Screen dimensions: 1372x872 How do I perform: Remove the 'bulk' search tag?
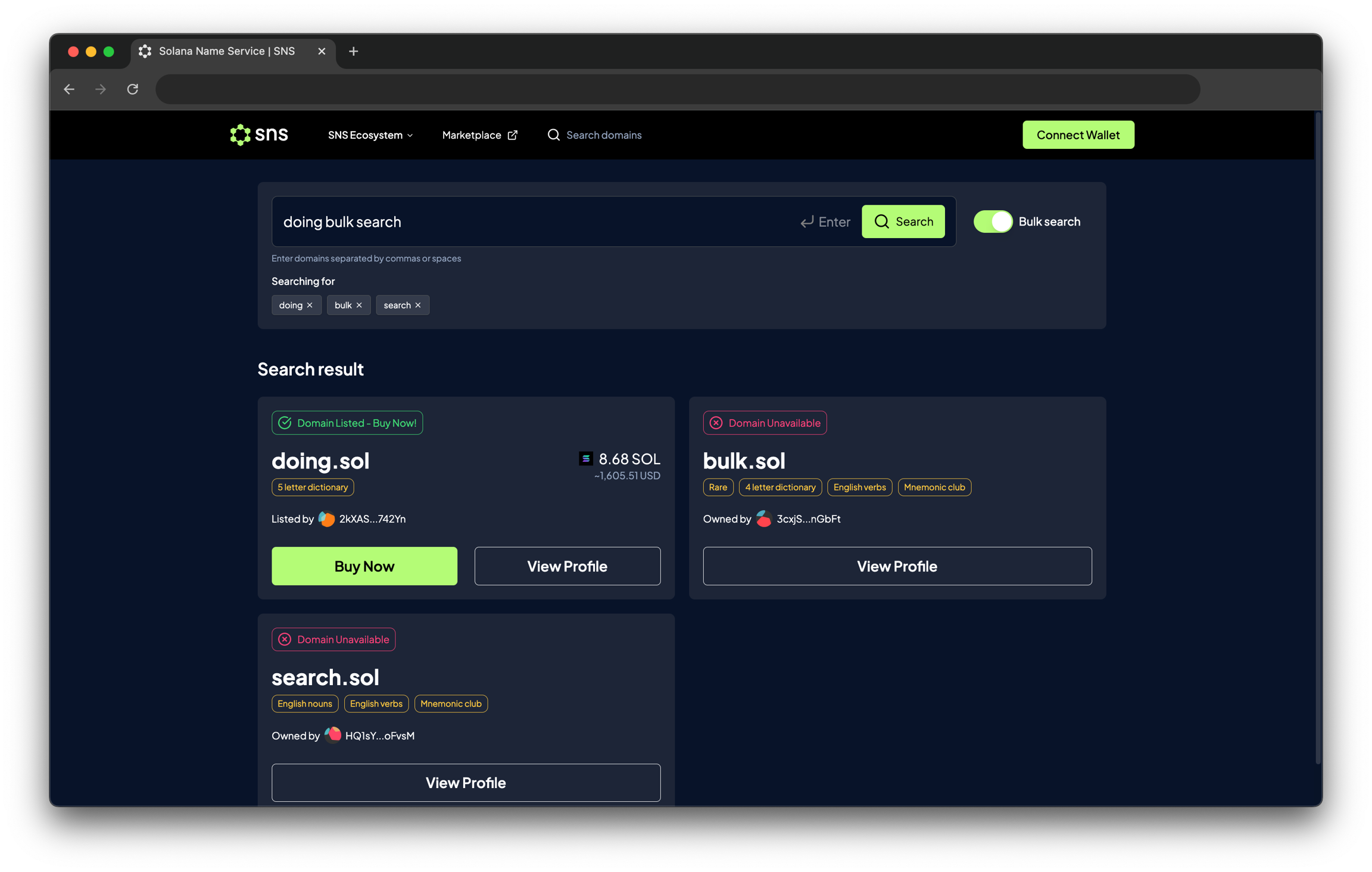(x=359, y=305)
